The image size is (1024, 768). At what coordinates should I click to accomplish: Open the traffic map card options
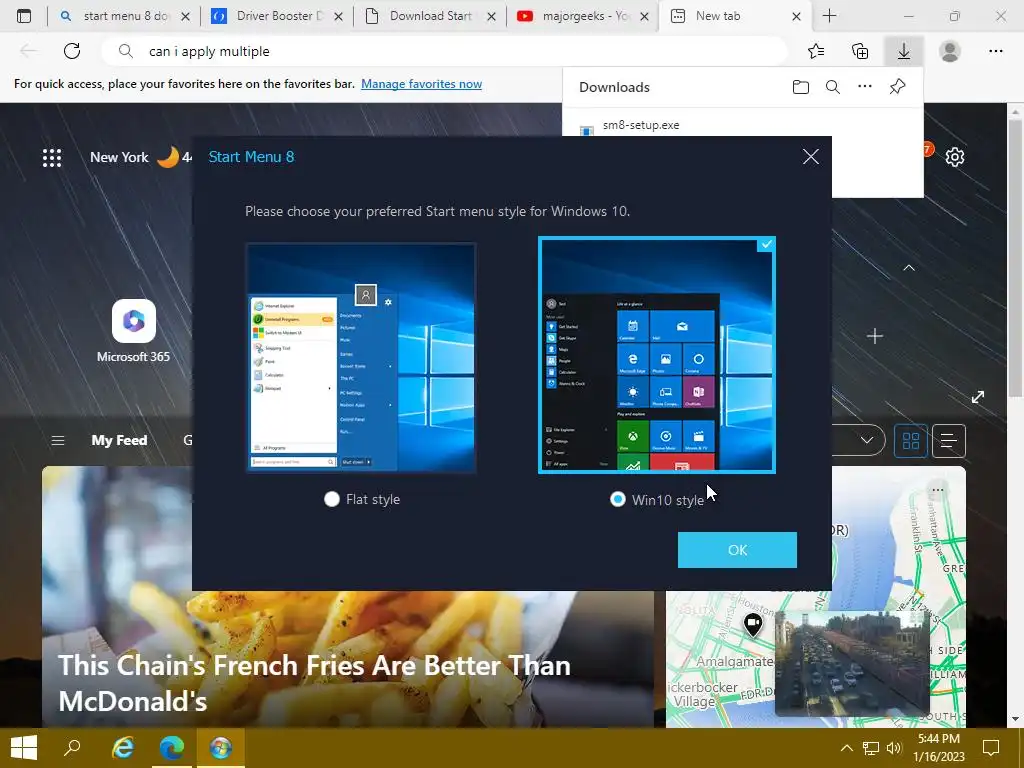pos(938,490)
